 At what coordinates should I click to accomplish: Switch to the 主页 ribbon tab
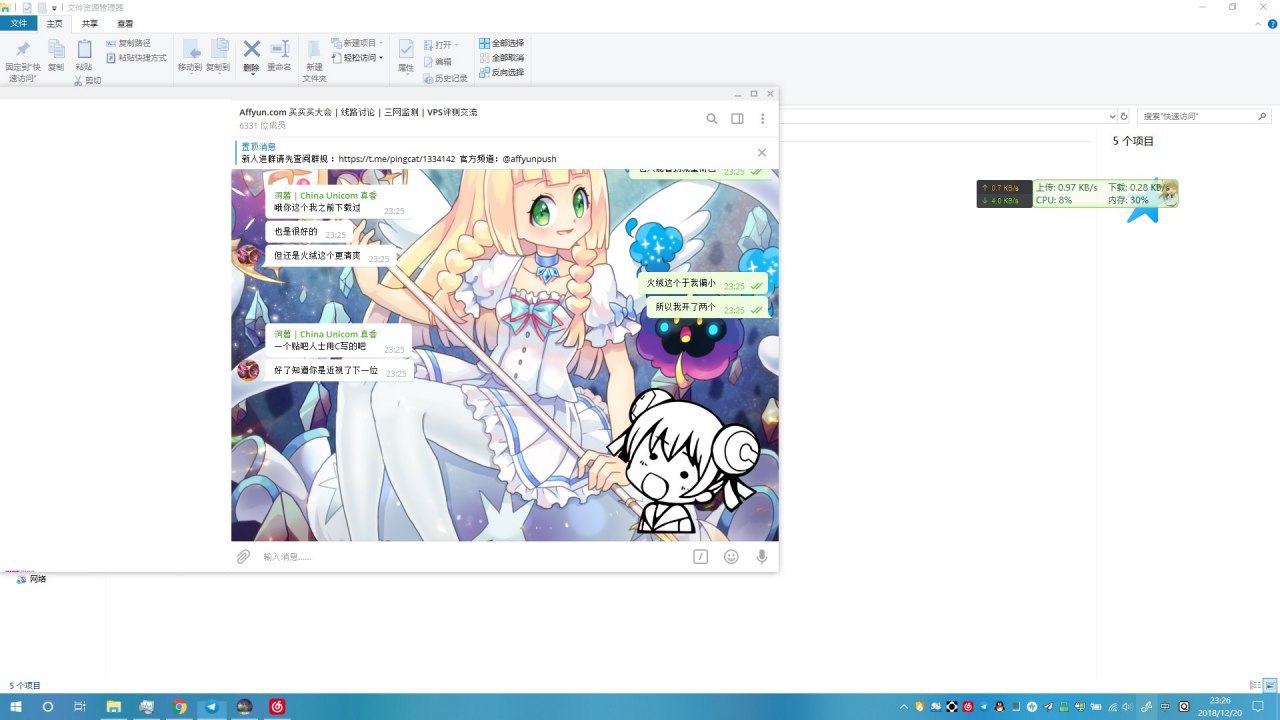54,23
